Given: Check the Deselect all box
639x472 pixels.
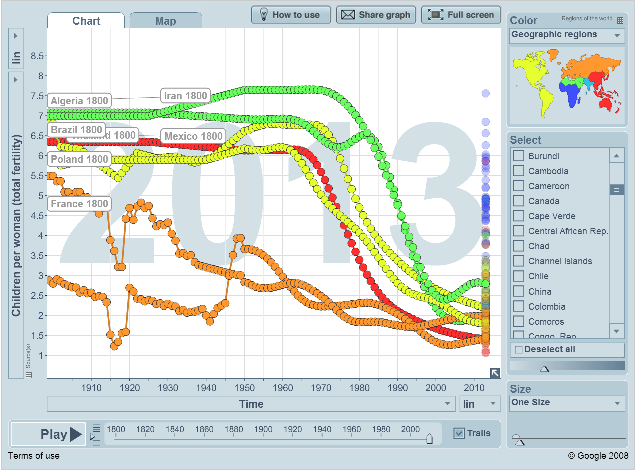Looking at the screenshot, I should point(518,349).
